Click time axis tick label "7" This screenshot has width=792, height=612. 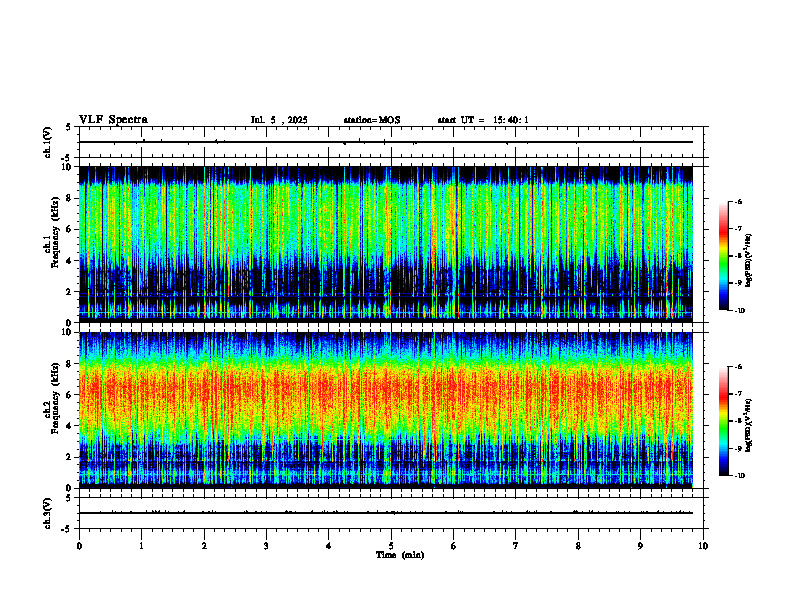click(516, 546)
